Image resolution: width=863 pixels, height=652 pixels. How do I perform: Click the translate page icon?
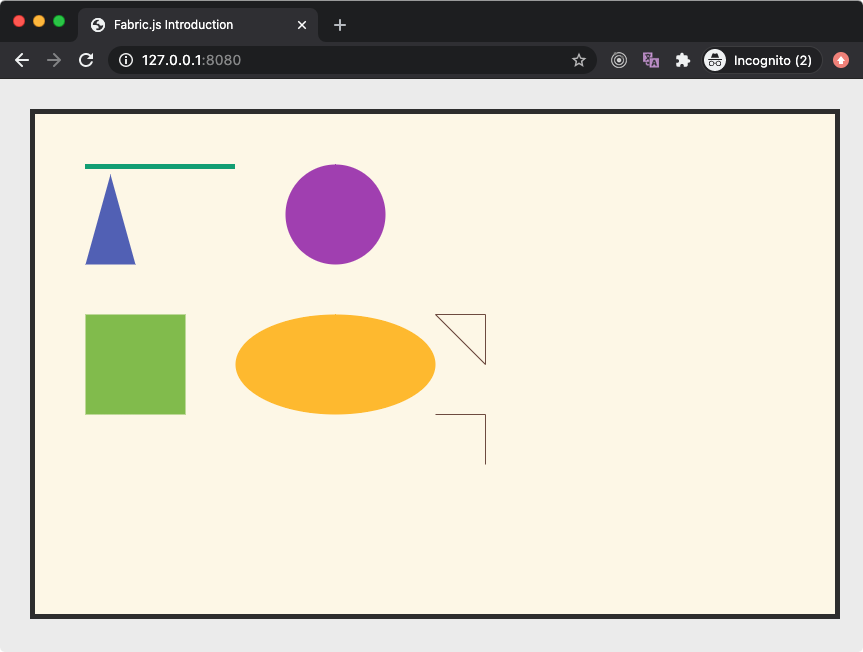tap(651, 60)
